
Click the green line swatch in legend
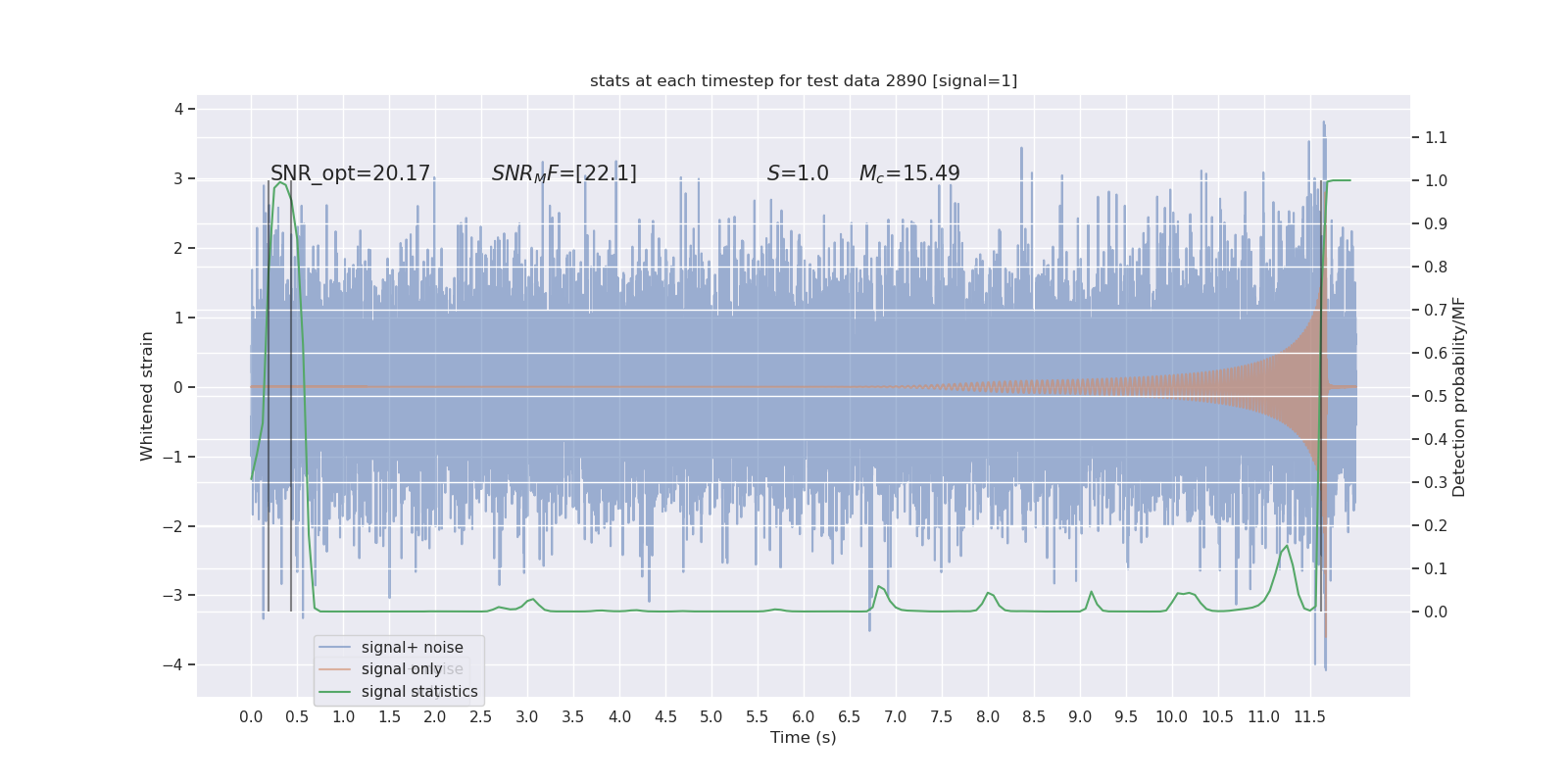335,692
